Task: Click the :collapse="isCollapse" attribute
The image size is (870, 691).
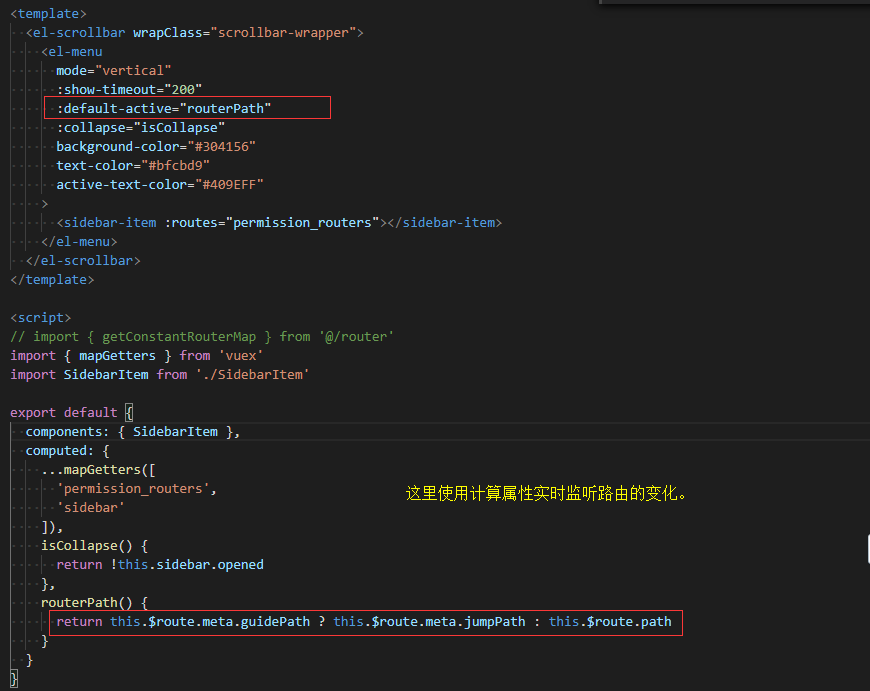Action: tap(140, 127)
